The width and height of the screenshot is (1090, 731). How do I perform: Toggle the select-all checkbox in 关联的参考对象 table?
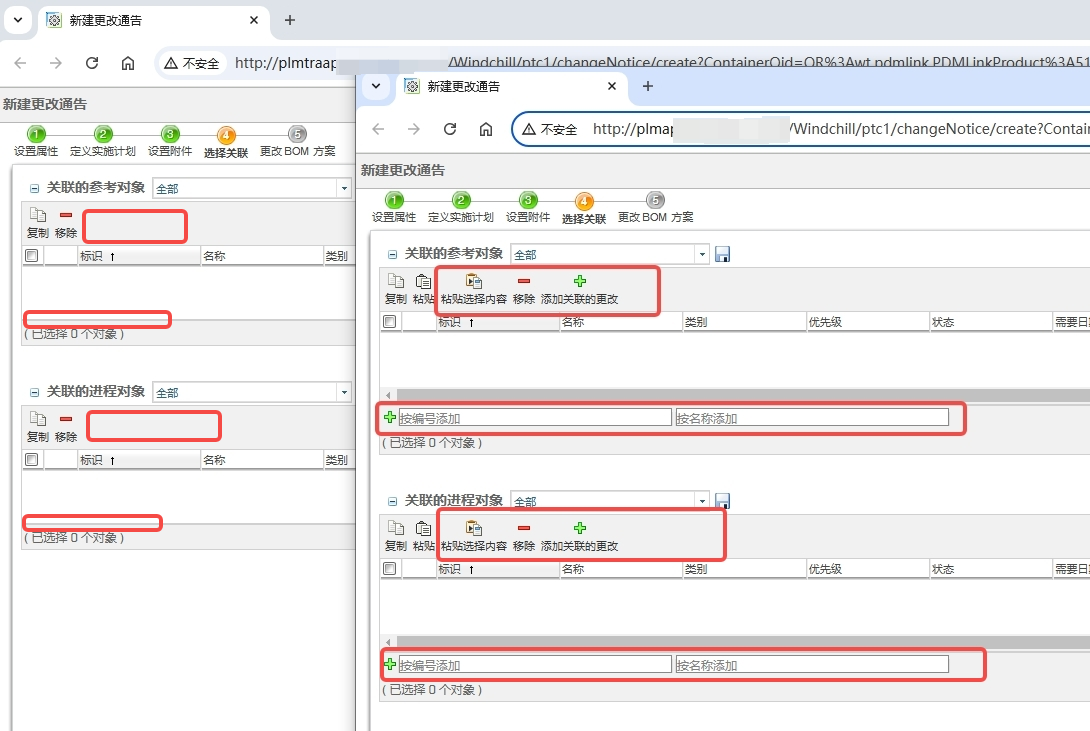point(391,320)
